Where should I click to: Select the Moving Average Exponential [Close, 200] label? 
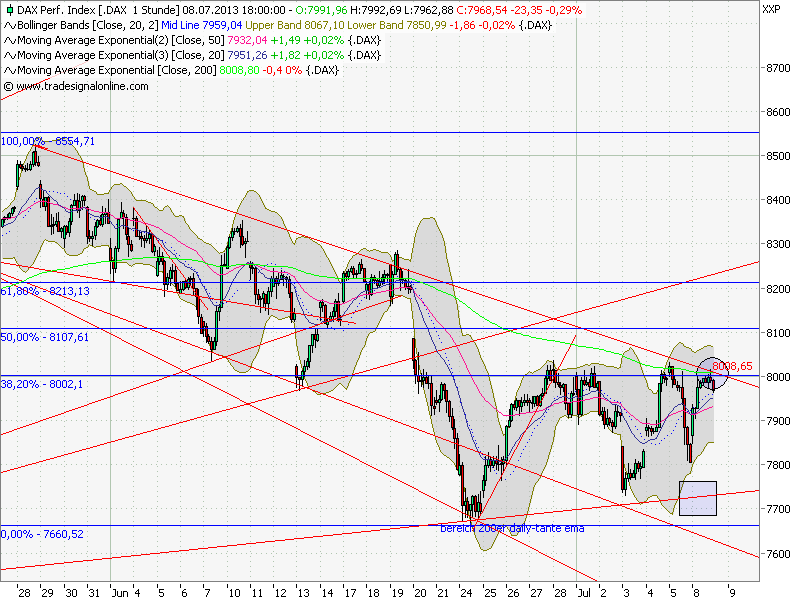pyautogui.click(x=117, y=70)
